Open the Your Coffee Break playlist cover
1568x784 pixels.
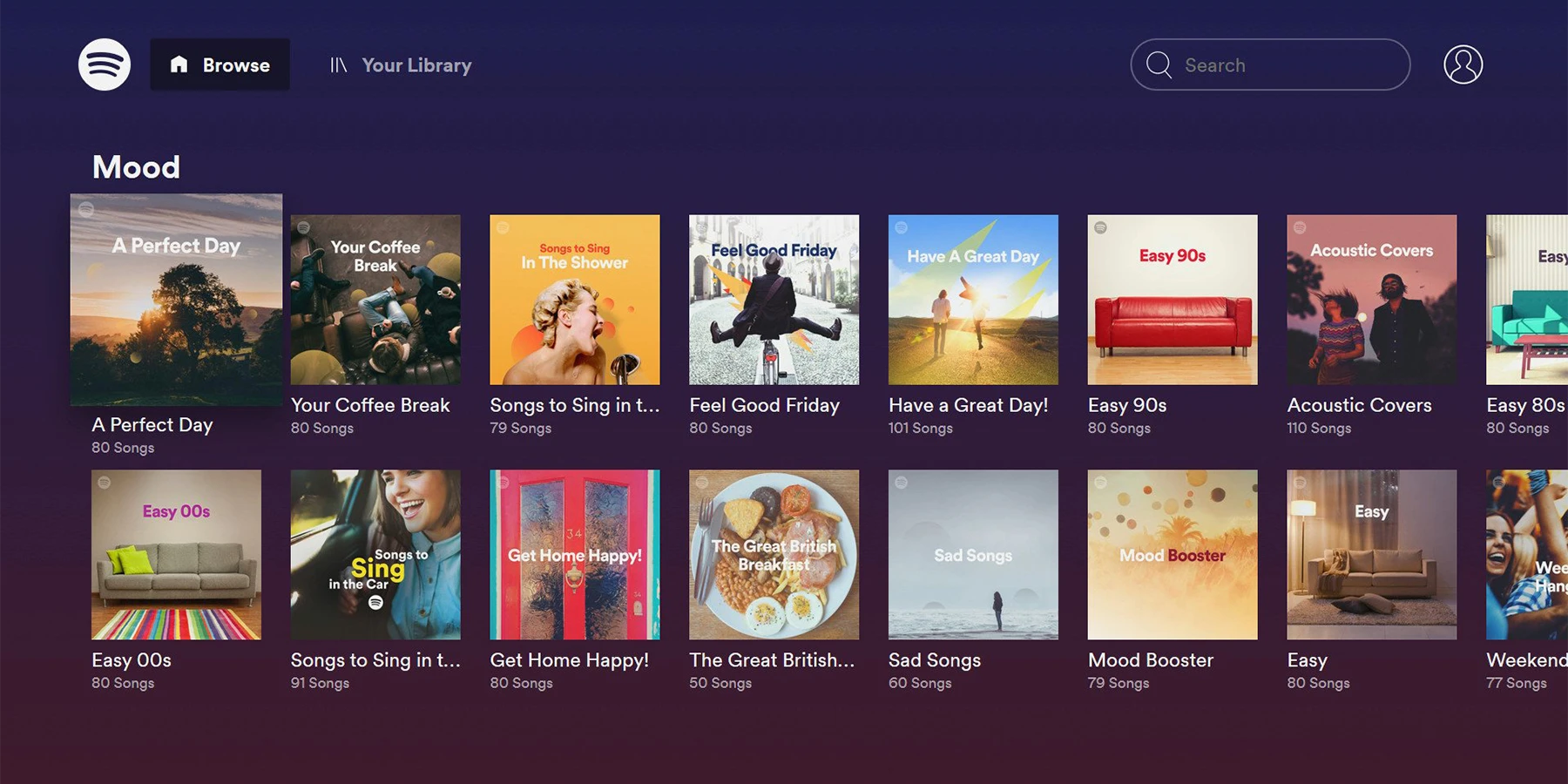pos(375,300)
